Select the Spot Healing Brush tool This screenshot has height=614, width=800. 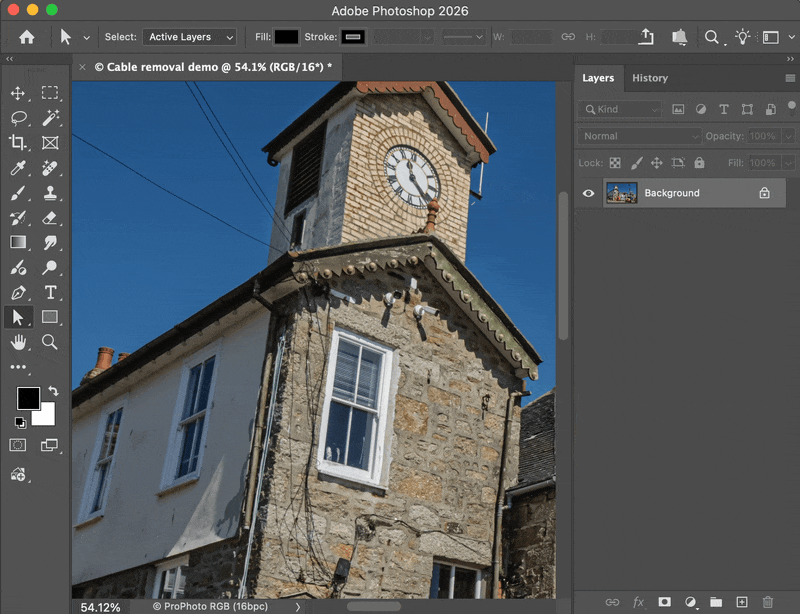50,168
